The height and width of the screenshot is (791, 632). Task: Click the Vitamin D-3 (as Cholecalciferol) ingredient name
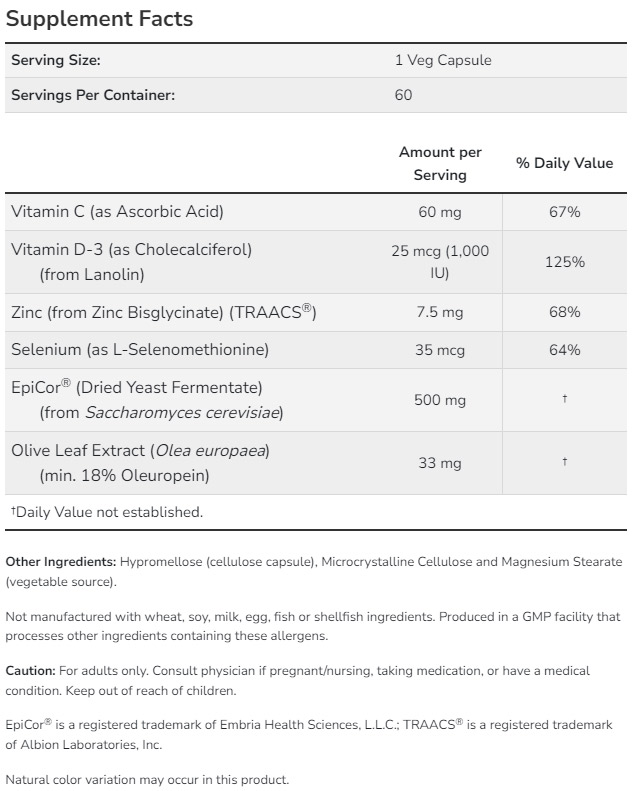point(131,249)
